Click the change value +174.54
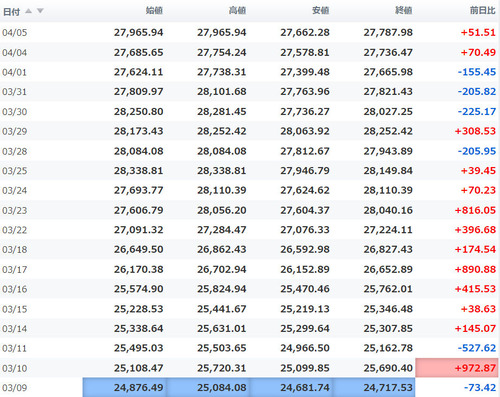The height and width of the screenshot is (397, 500). pos(475,249)
